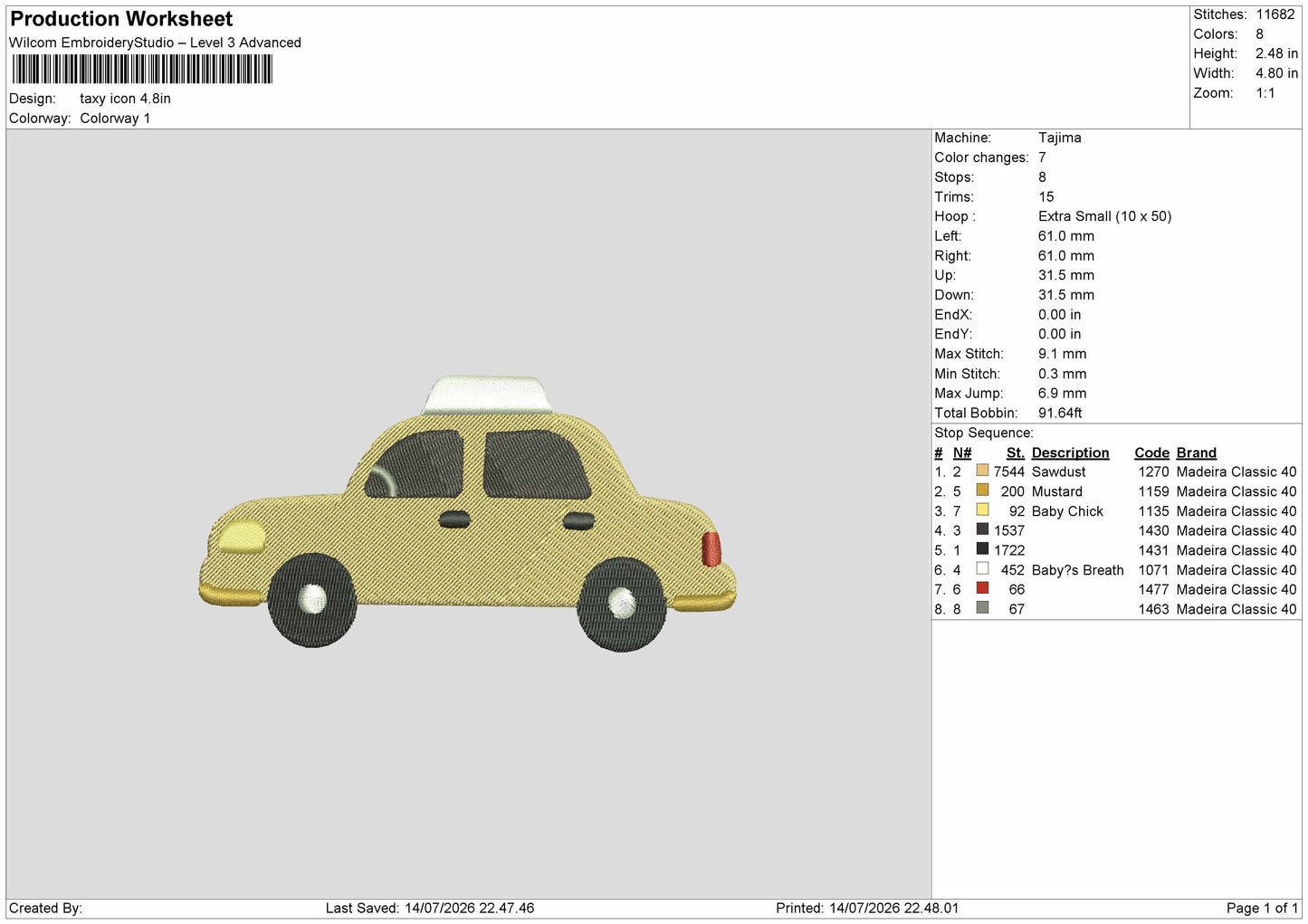Click the Trims value '15'
The width and height of the screenshot is (1308, 924).
coord(1046,196)
